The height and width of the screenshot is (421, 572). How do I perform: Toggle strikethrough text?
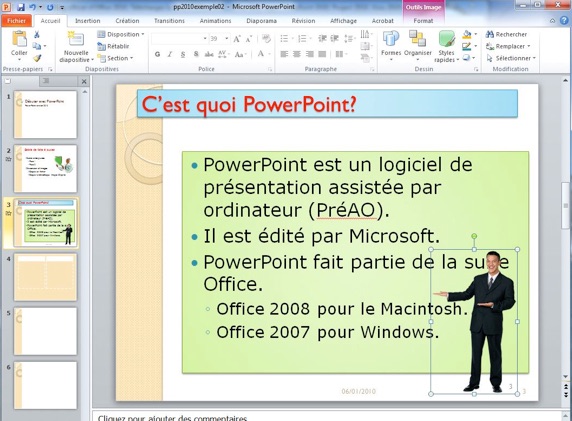click(x=209, y=54)
